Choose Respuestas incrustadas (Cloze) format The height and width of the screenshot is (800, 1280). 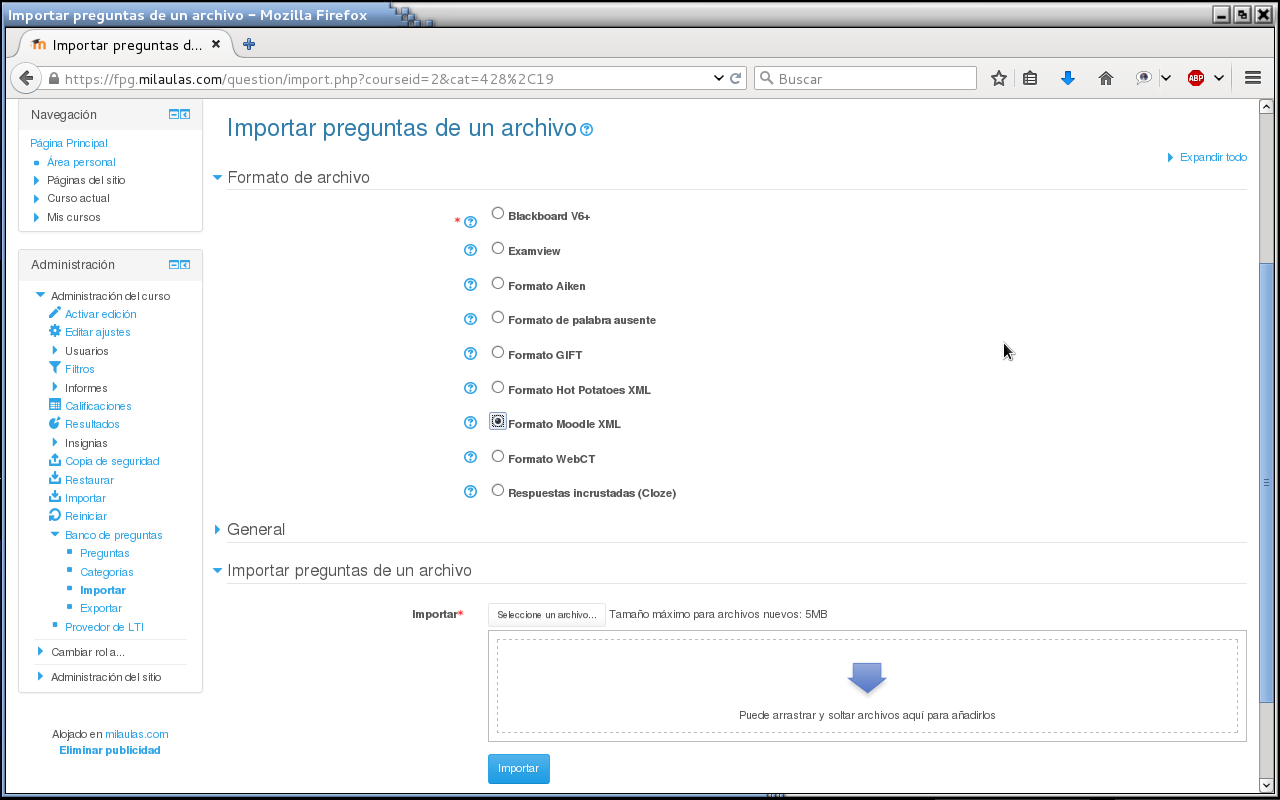coord(498,490)
